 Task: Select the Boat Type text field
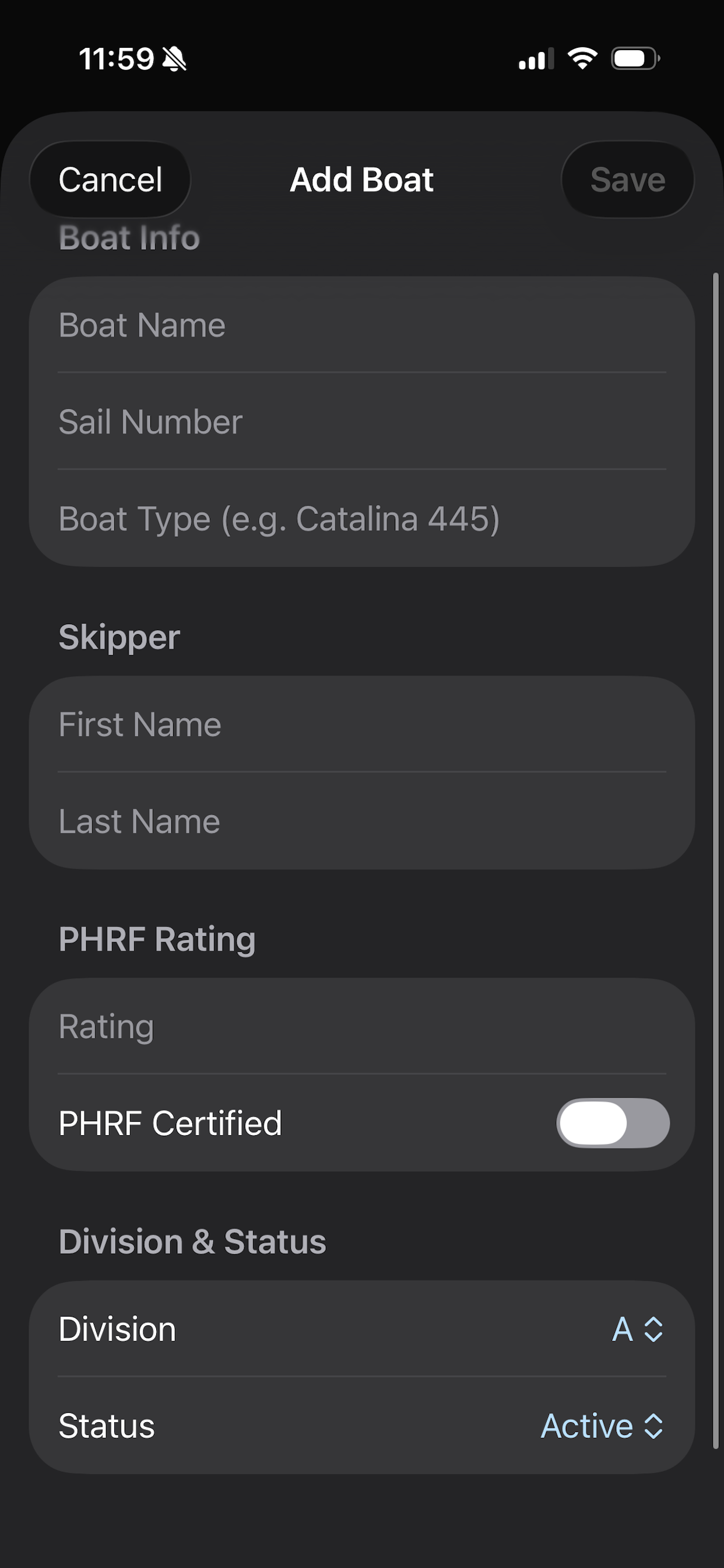tap(362, 519)
